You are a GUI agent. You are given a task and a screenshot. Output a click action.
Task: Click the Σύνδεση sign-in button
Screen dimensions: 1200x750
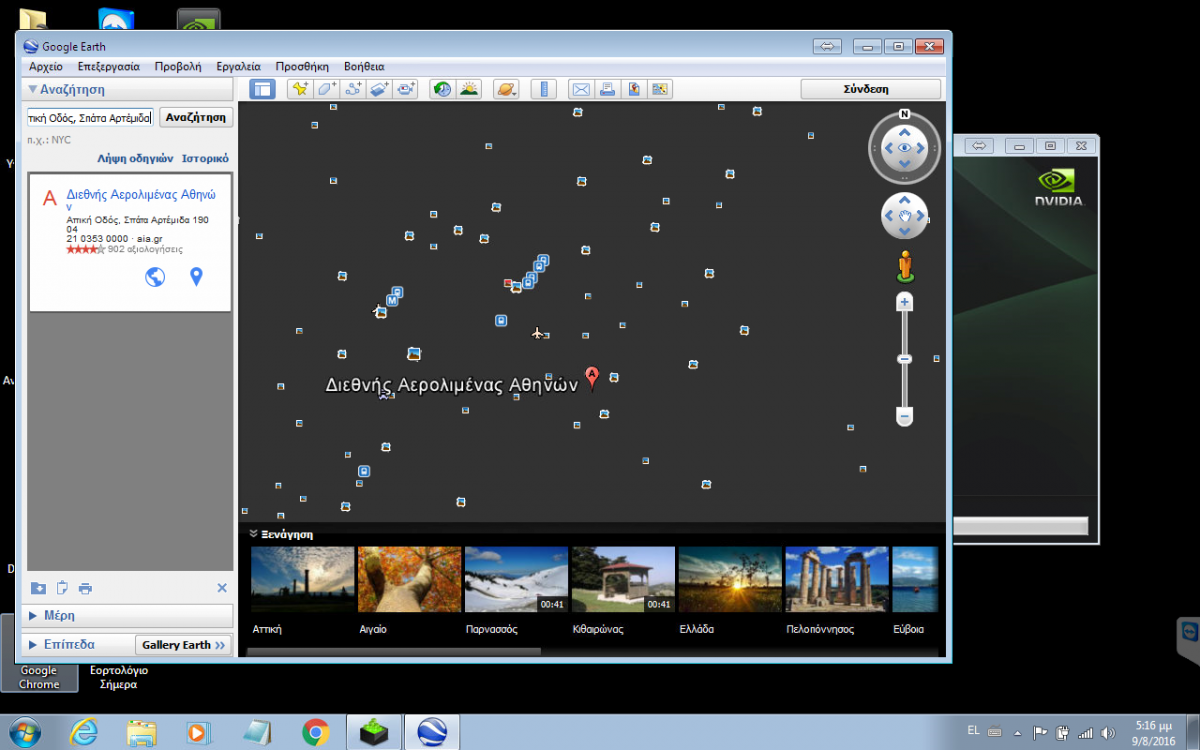click(870, 89)
